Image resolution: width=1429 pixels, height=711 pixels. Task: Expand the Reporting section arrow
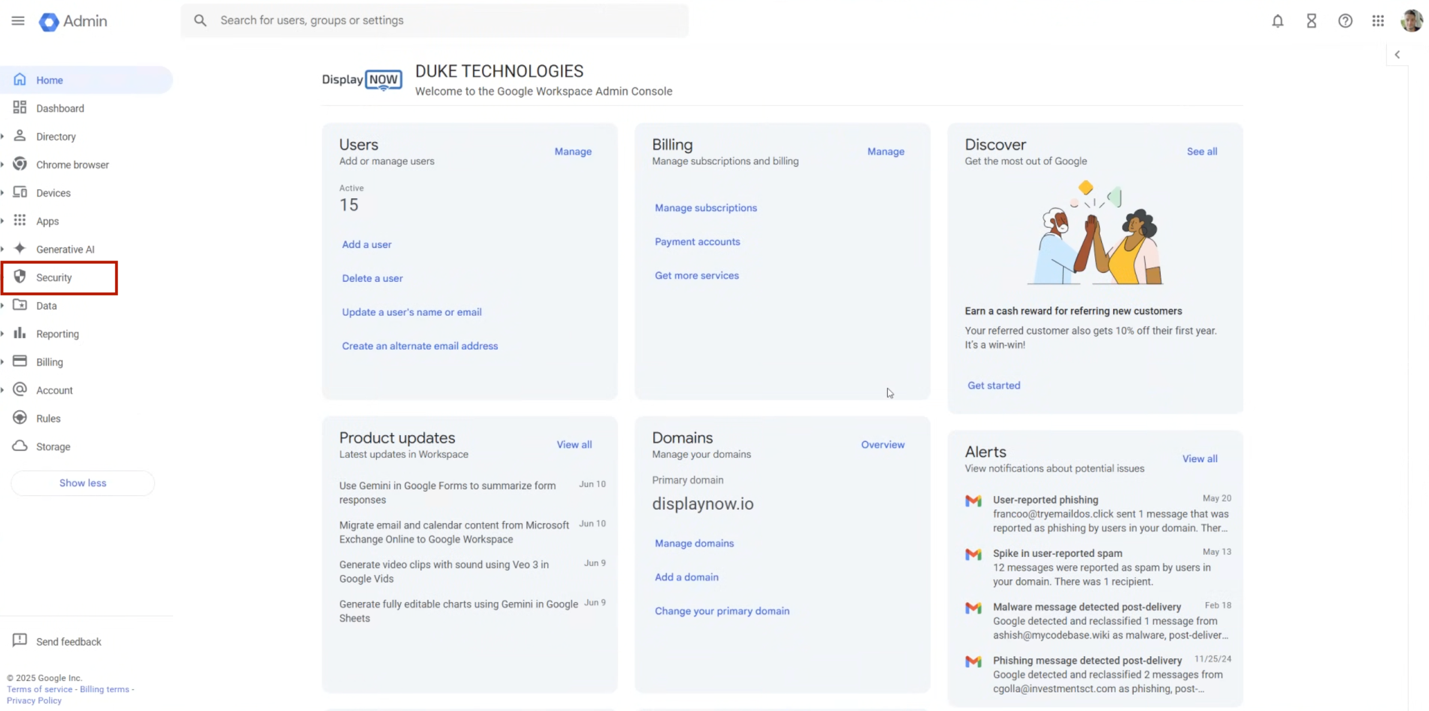click(3, 334)
